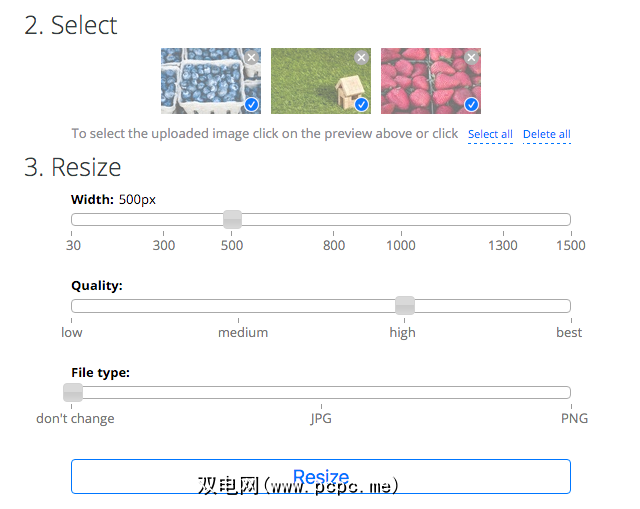Click the toy house on grass thumbnail
The height and width of the screenshot is (509, 640).
coord(317,82)
